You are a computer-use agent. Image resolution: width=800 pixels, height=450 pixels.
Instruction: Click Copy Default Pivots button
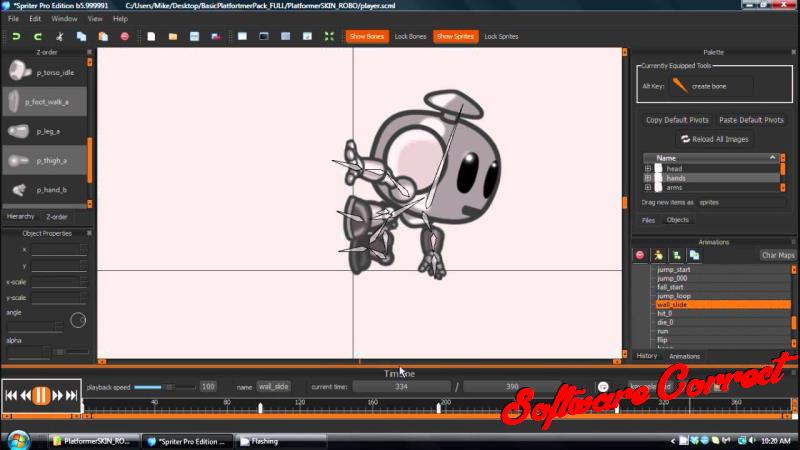[677, 120]
